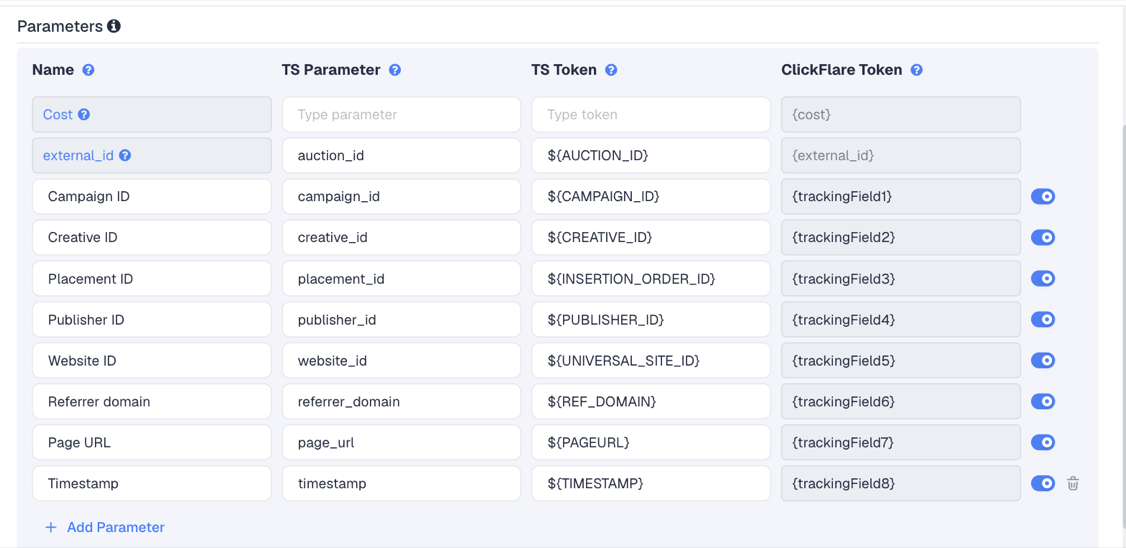The height and width of the screenshot is (548, 1126).
Task: Click the Cost name link
Action: pos(58,114)
